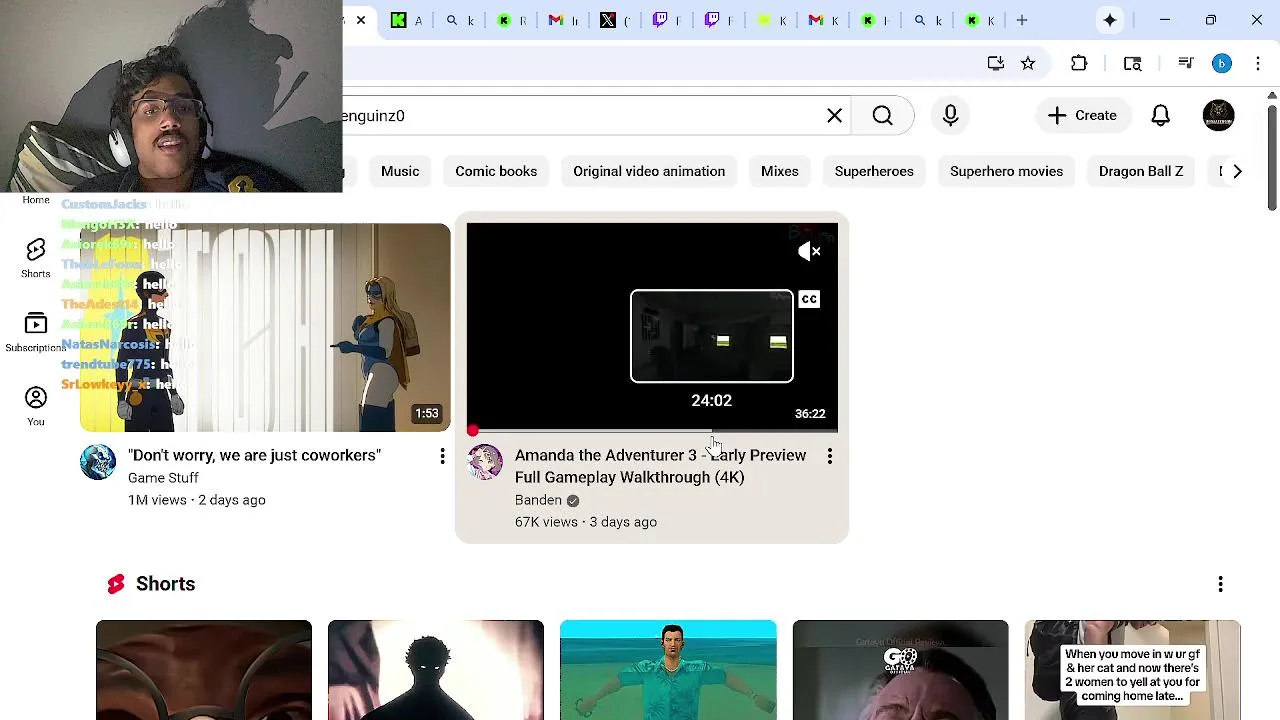
Task: Switch to the X (Twitter) tab
Action: pos(608,20)
